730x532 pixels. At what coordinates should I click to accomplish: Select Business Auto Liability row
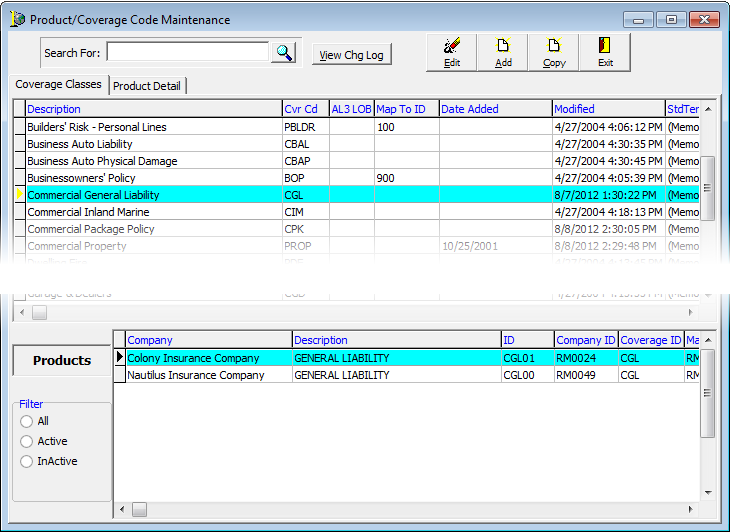(356, 144)
